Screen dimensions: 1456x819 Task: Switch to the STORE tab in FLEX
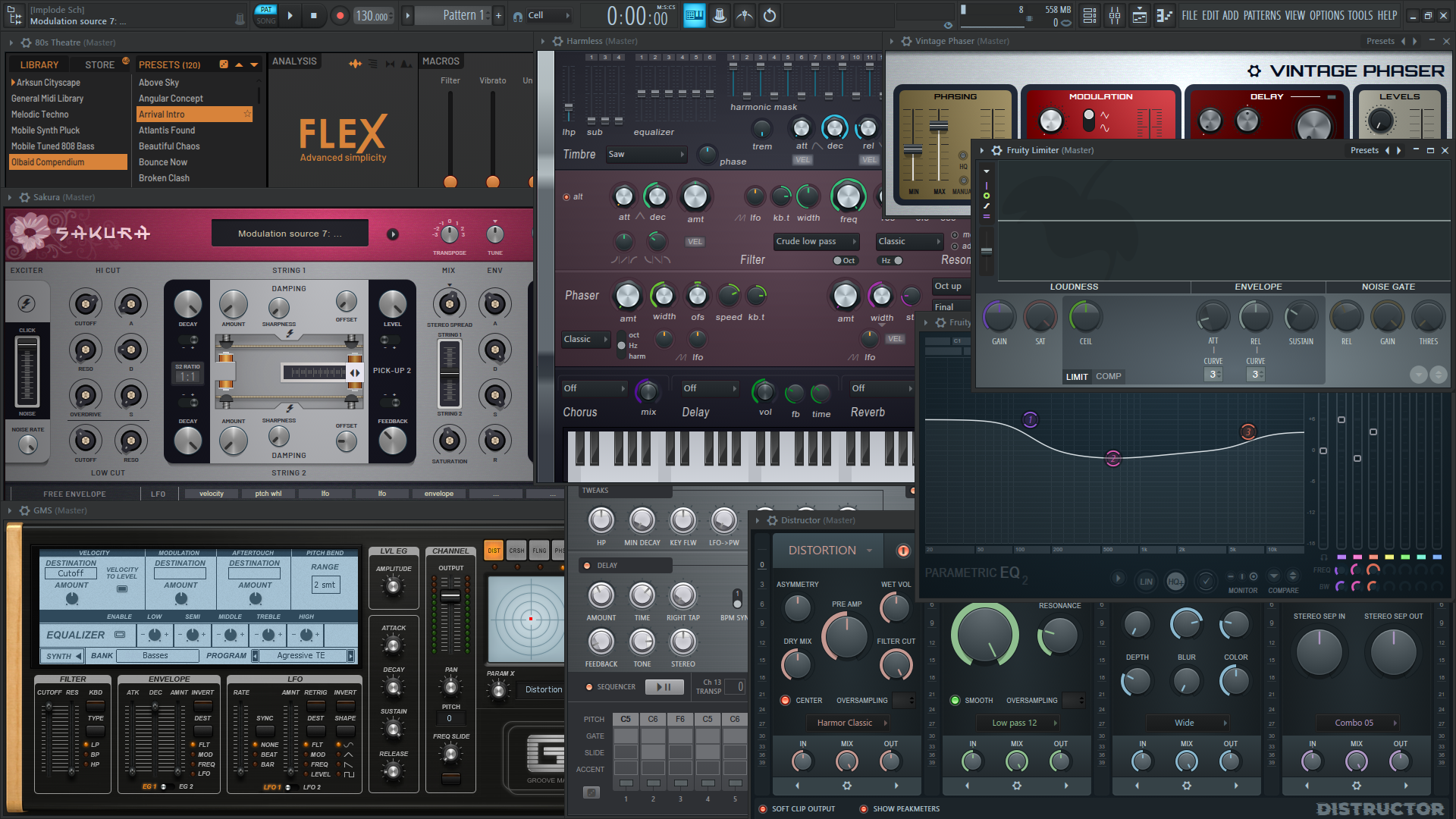(99, 65)
